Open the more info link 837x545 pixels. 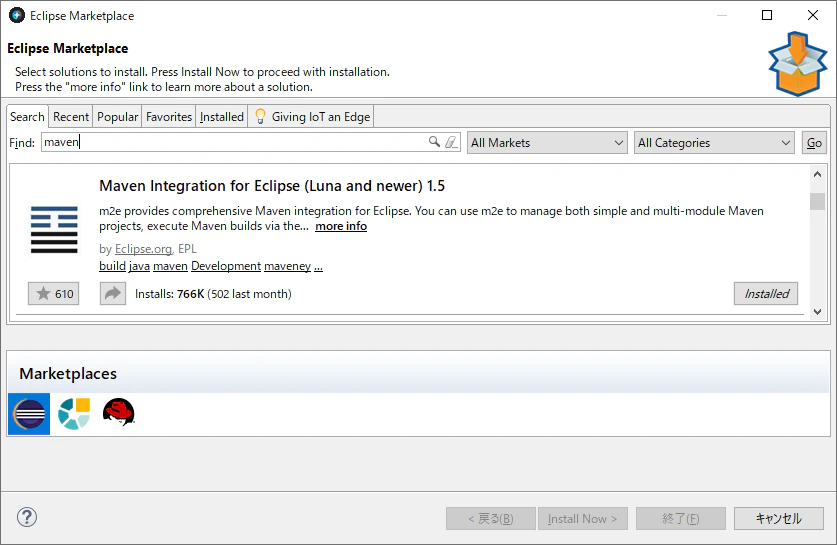pyautogui.click(x=341, y=226)
